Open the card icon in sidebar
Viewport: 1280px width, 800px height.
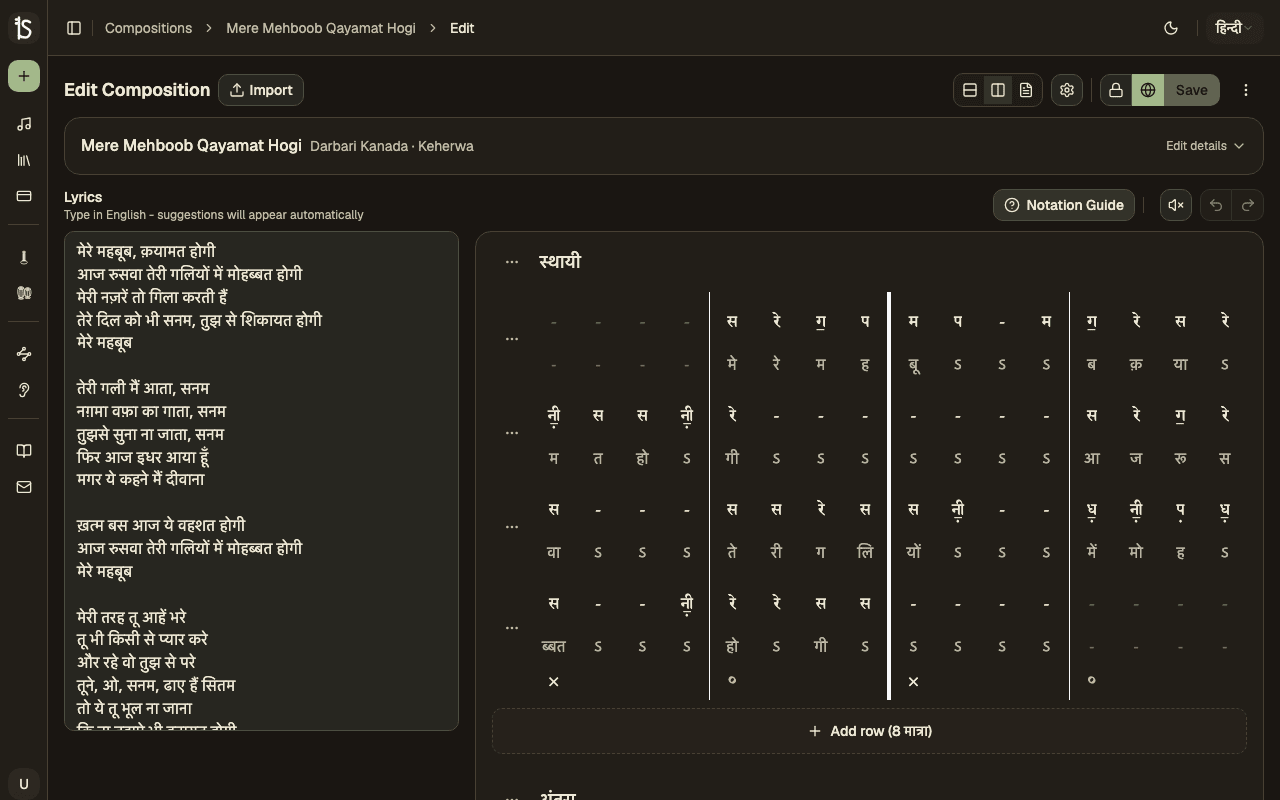click(24, 196)
